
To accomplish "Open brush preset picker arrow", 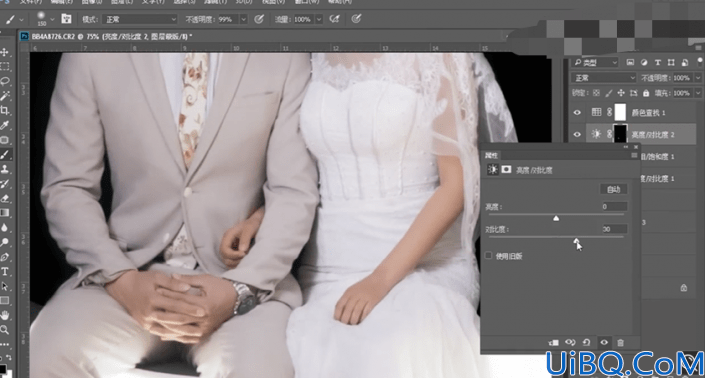I will (x=52, y=19).
